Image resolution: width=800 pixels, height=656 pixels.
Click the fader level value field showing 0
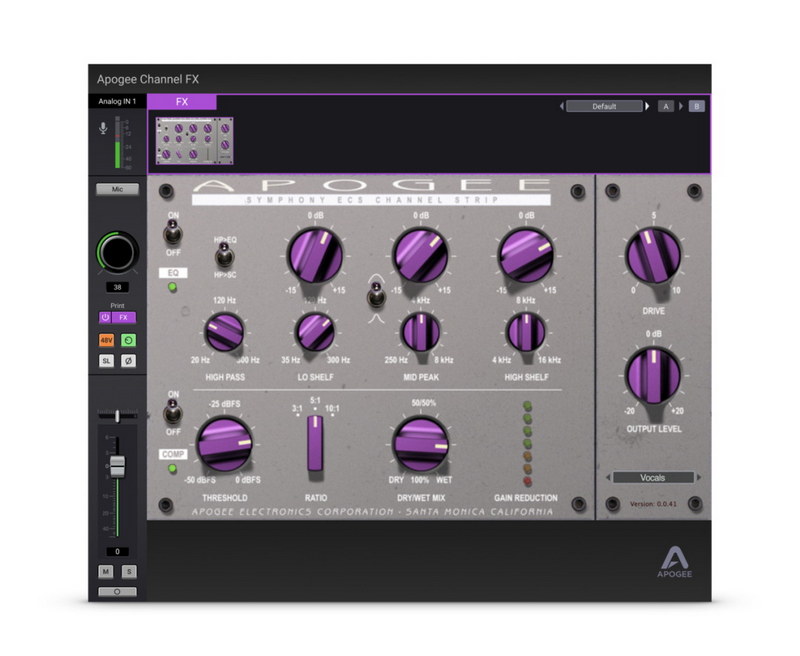tap(117, 551)
